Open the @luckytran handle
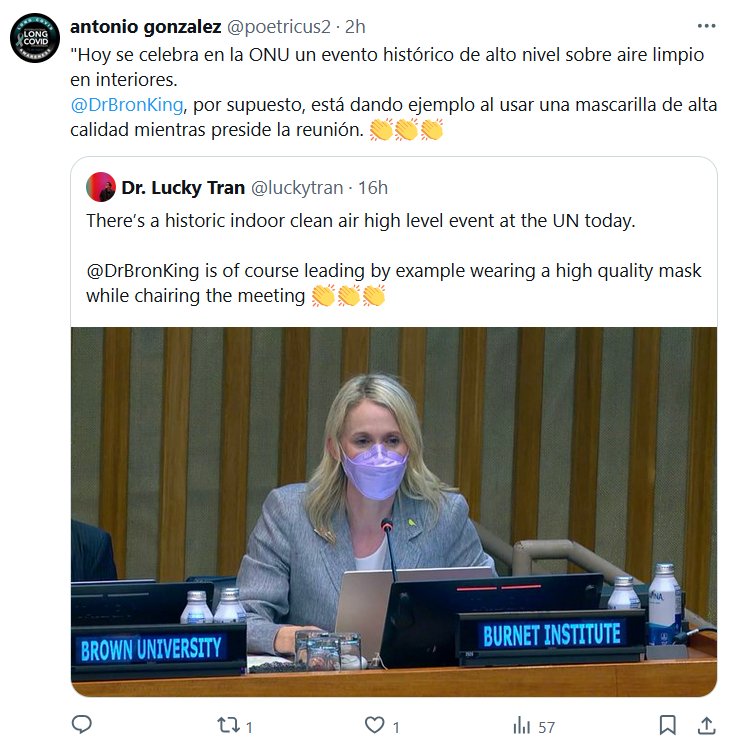The height and width of the screenshot is (748, 734). [x=297, y=188]
